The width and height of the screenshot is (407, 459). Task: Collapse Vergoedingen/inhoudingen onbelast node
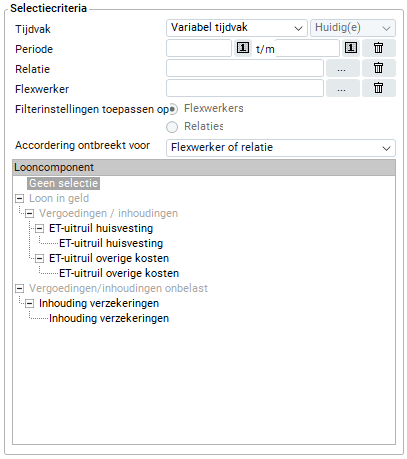tap(20, 288)
